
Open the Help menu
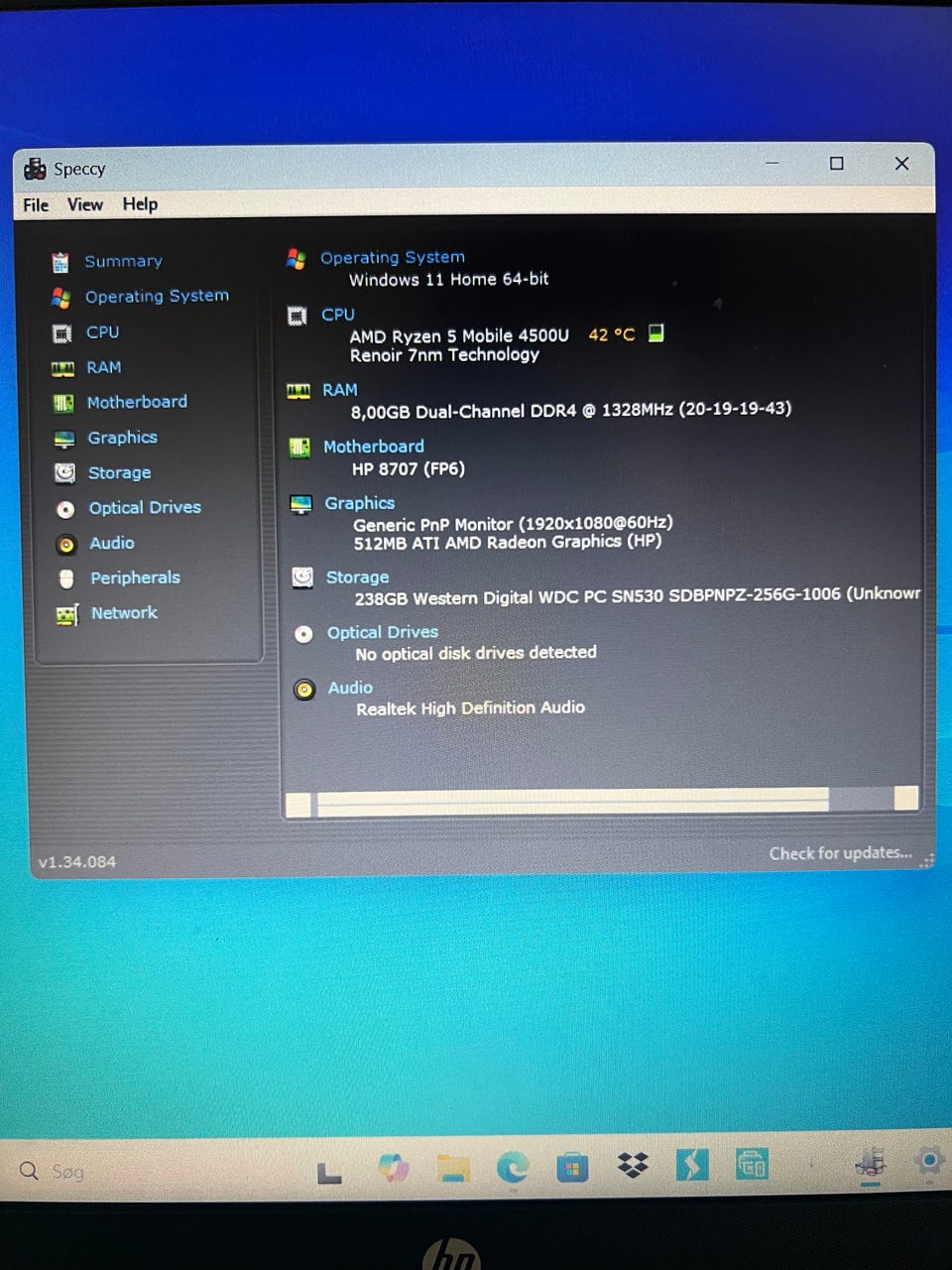(x=140, y=204)
